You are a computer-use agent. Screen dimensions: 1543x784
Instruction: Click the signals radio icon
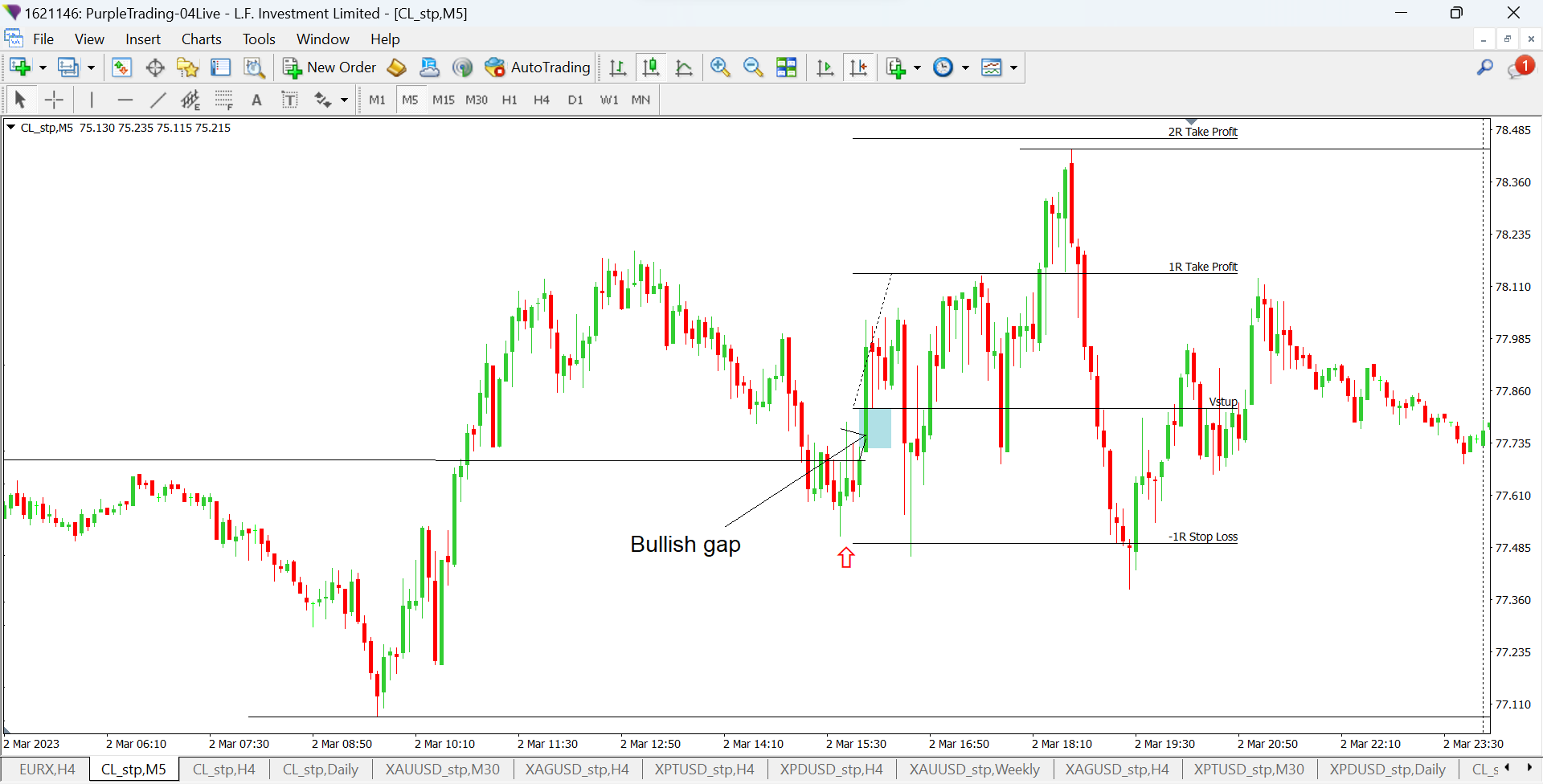462,67
